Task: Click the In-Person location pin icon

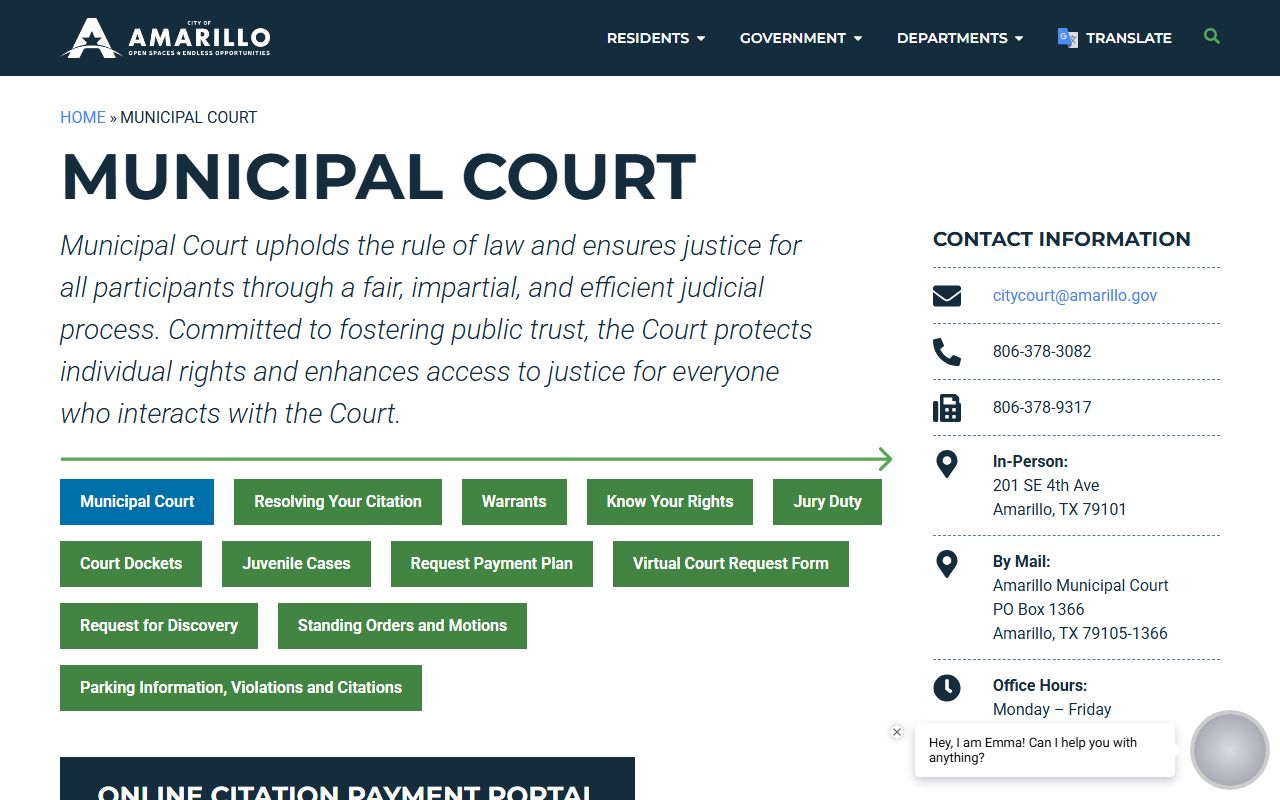Action: 946,464
